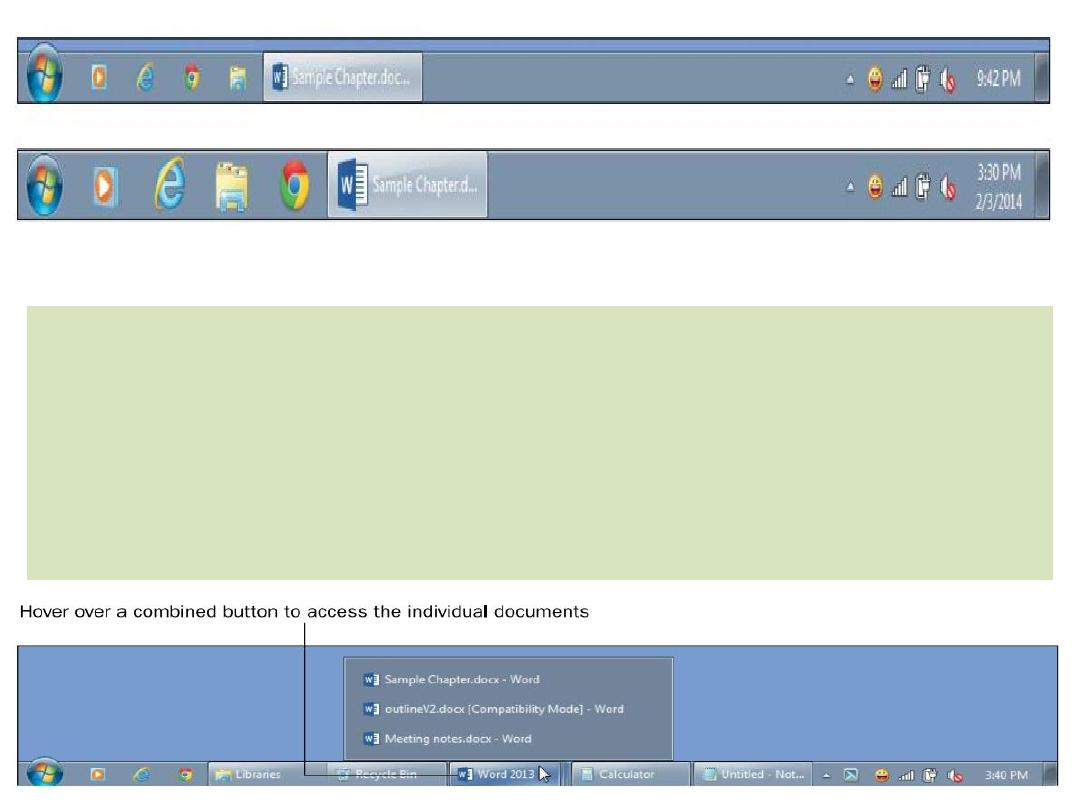Screen dimensions: 1080x810
Task: Open File Explorer in the 3:30 PM taskbar
Action: pyautogui.click(x=231, y=186)
